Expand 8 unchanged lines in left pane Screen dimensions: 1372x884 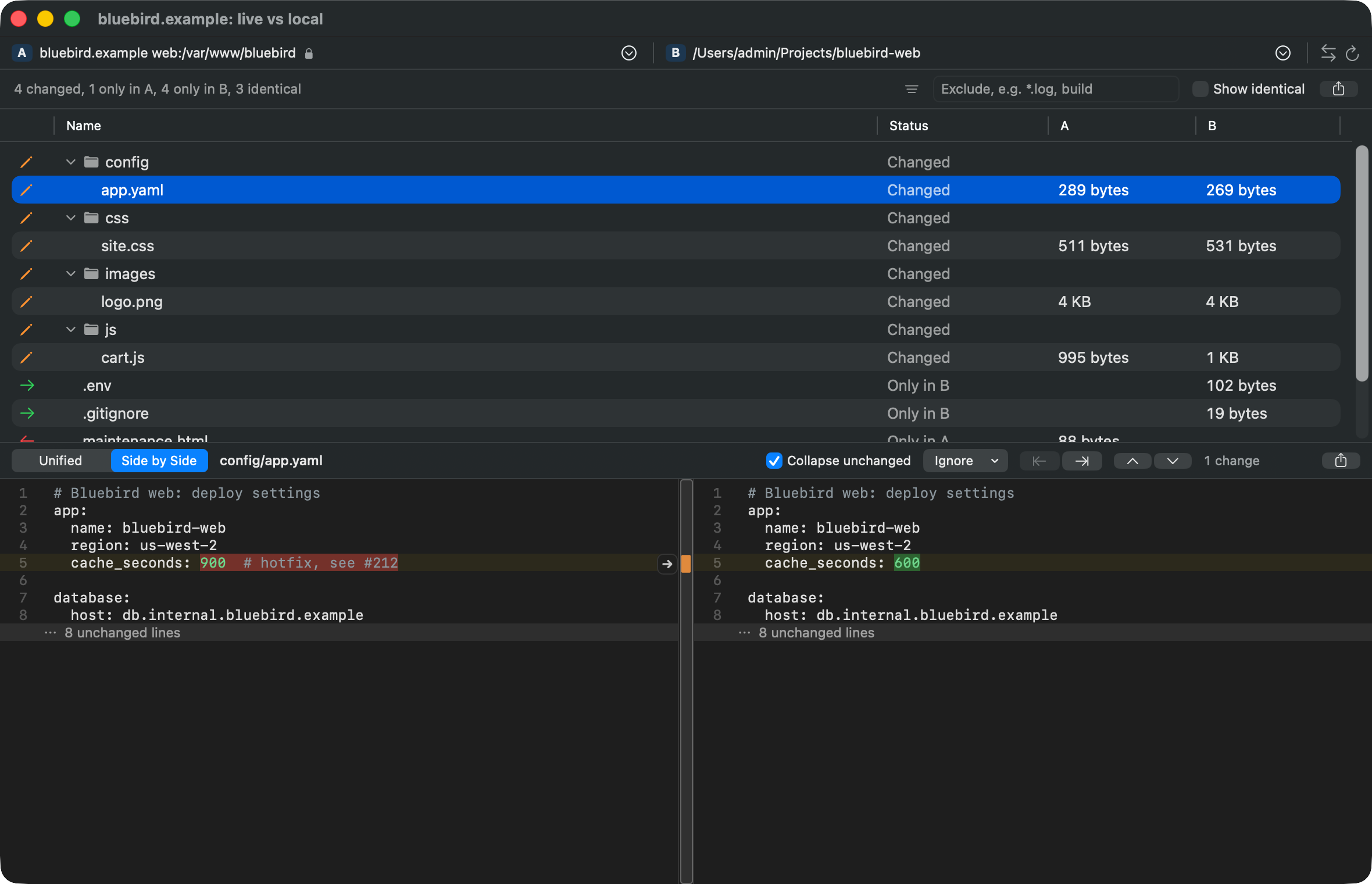click(x=339, y=633)
